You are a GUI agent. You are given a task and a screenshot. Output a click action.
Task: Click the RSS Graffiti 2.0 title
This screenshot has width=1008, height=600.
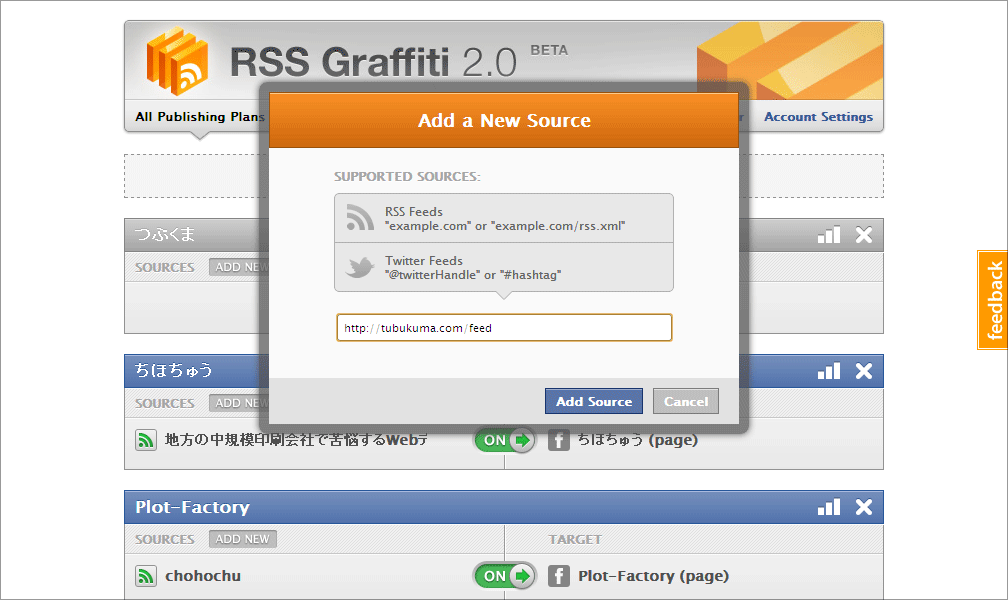click(x=373, y=62)
